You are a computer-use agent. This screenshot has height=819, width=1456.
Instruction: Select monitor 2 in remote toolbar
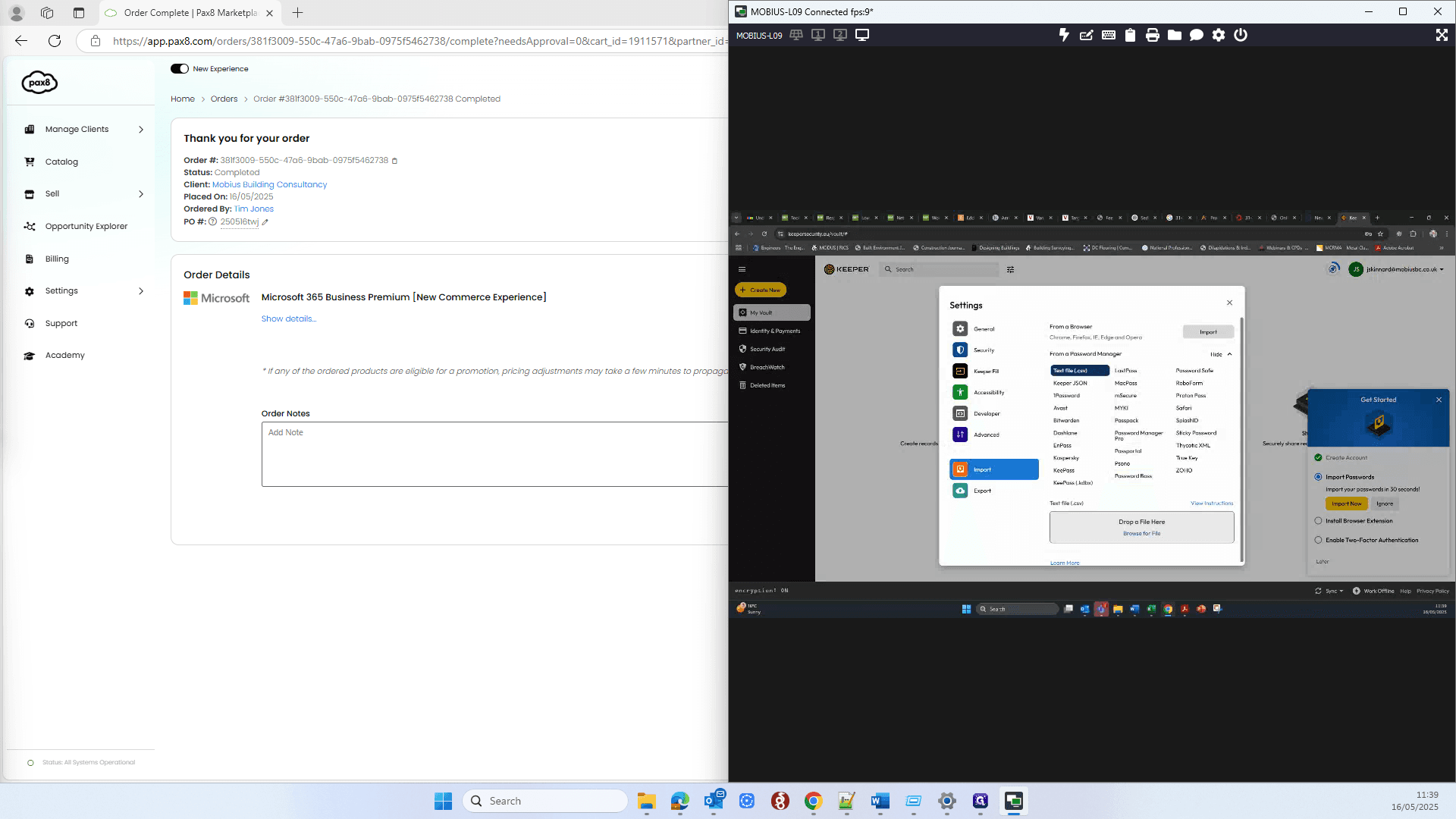(x=839, y=35)
